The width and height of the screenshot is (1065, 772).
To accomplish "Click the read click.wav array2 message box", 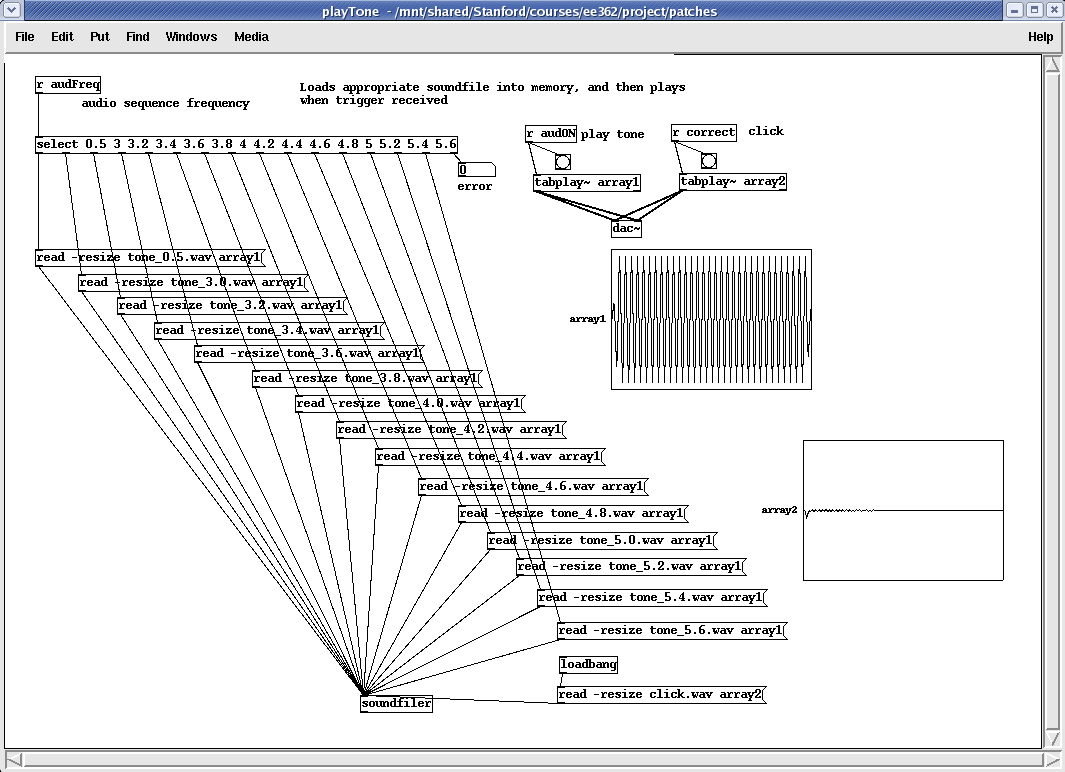I will (660, 694).
